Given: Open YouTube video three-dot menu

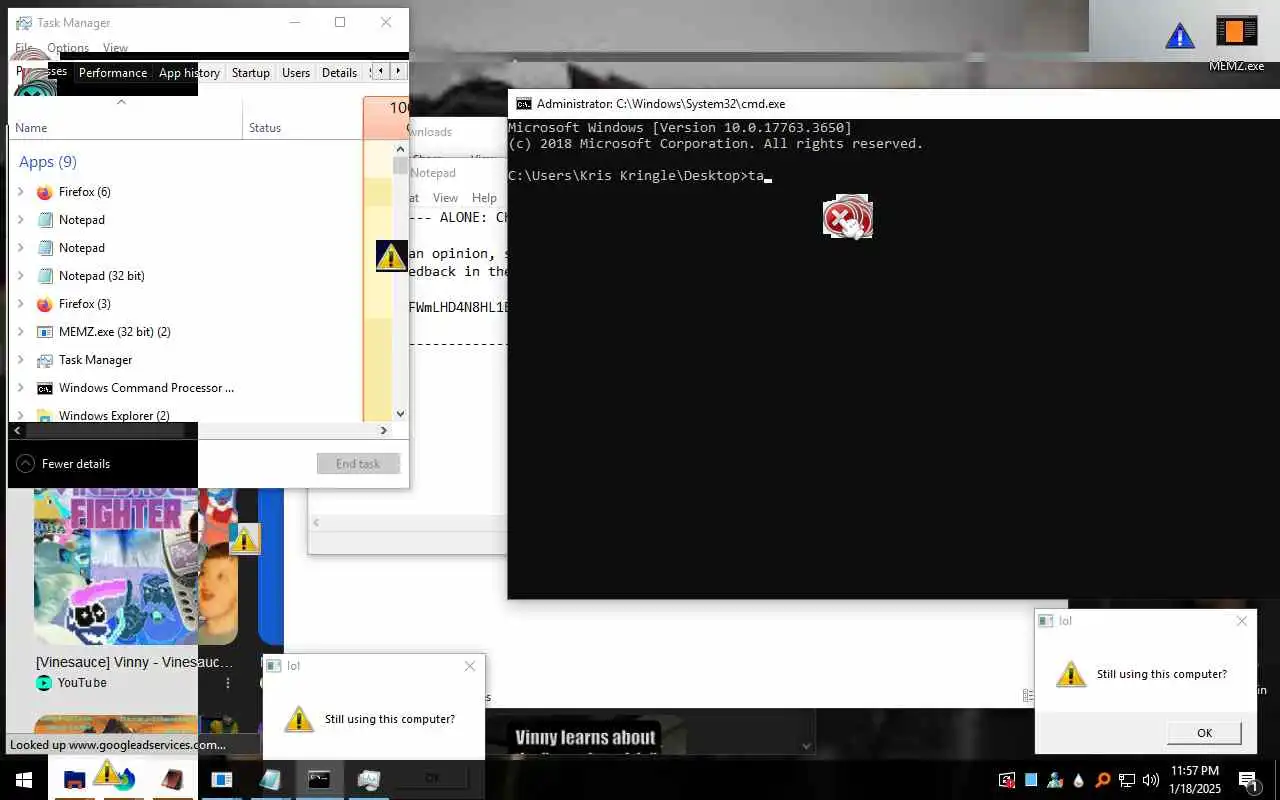Looking at the screenshot, I should click(228, 683).
